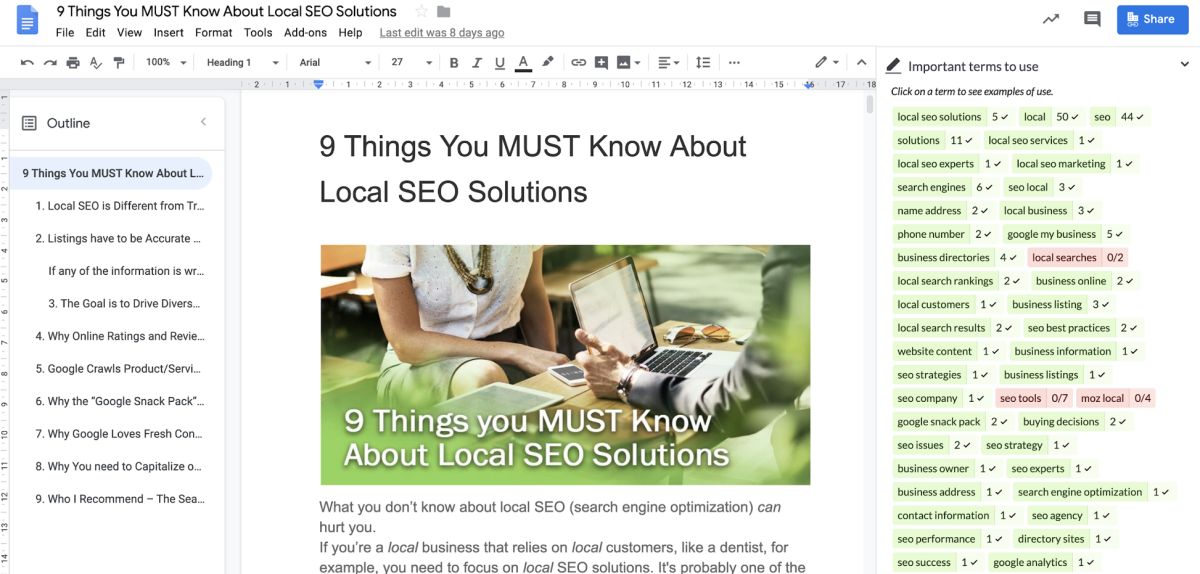Click the insert image icon

pos(627,62)
